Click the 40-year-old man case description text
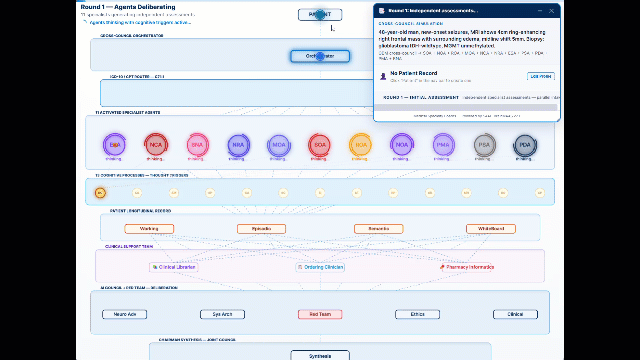 462,39
